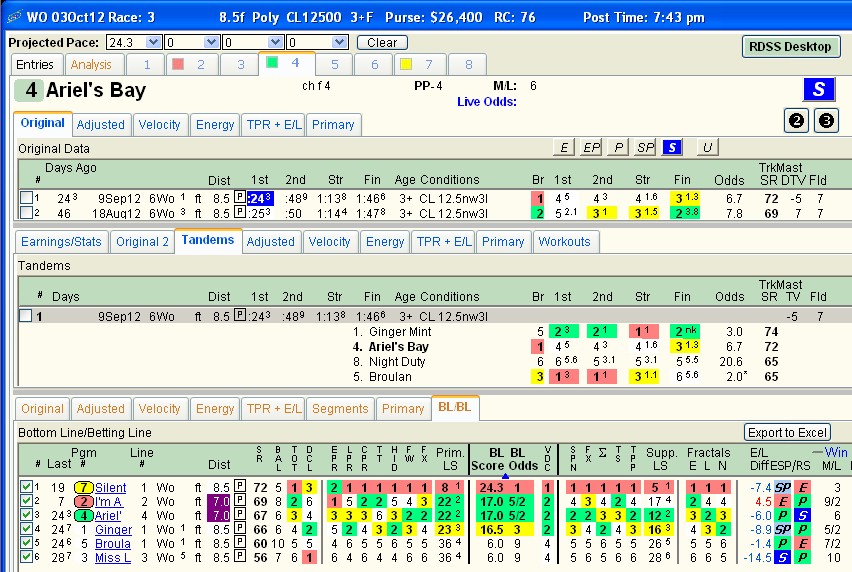Switch to the Entries tab
Viewport: 852px width, 572px height.
tap(35, 65)
